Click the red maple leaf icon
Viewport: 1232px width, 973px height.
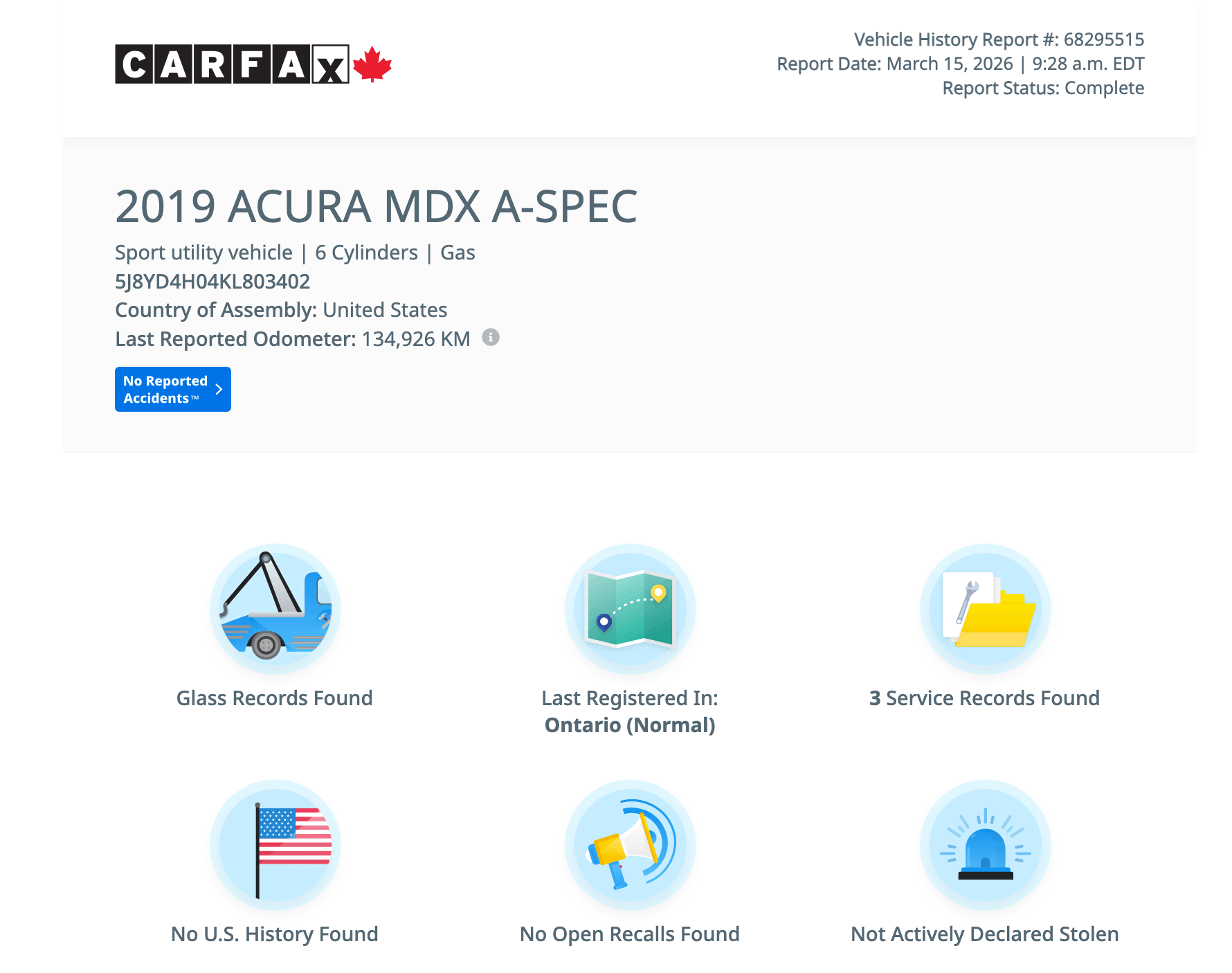pos(372,64)
